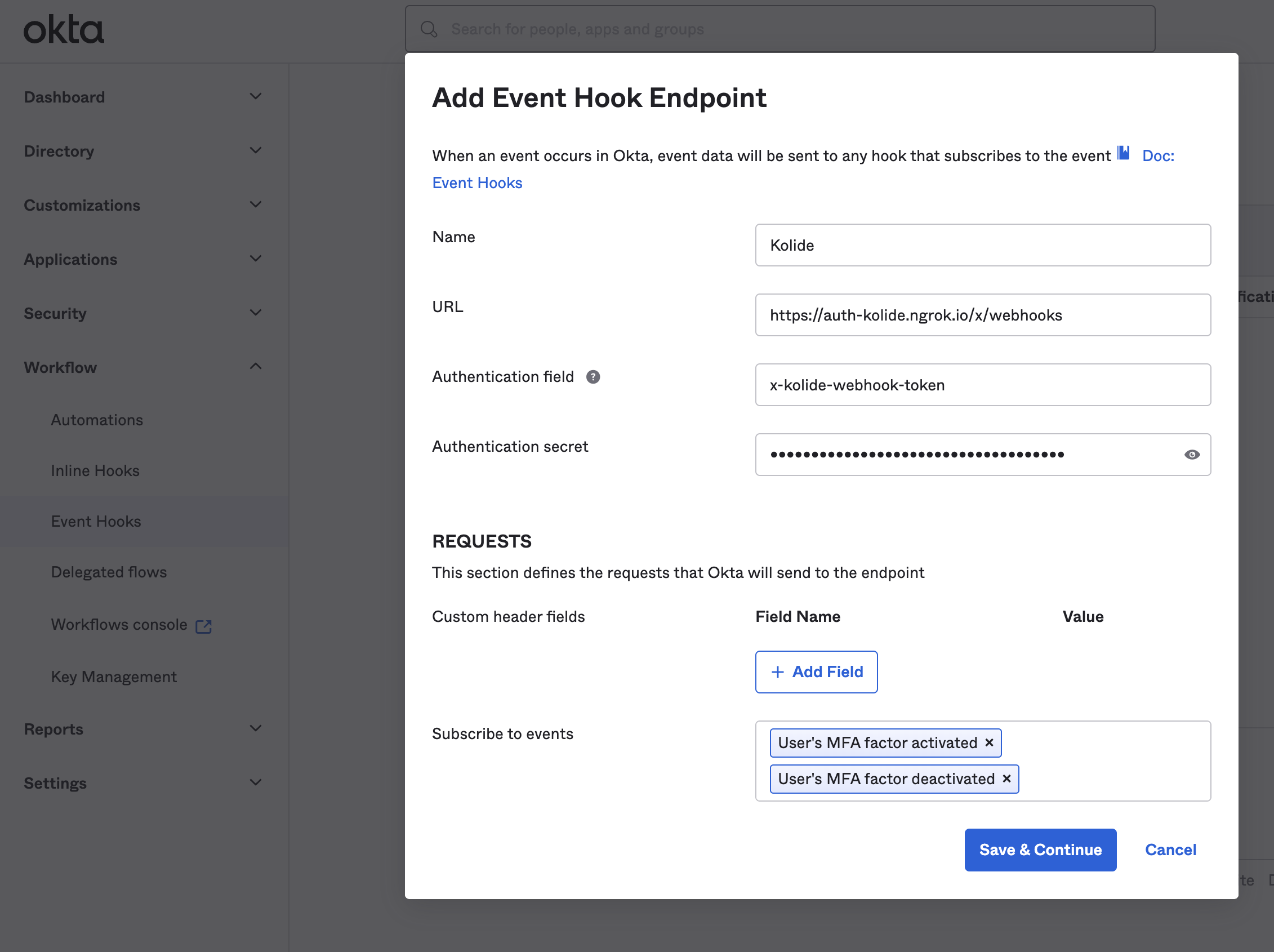Screen dimensions: 1274x952
Task: Expand the Reports menu chevron
Action: click(256, 729)
